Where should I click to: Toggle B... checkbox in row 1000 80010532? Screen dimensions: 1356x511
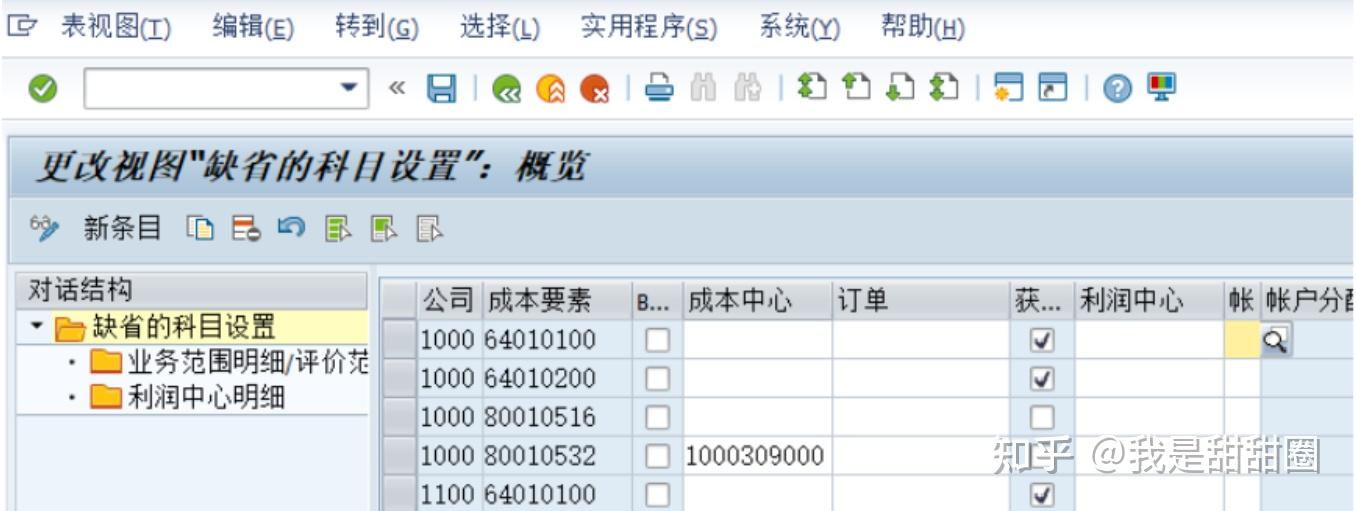(x=657, y=456)
